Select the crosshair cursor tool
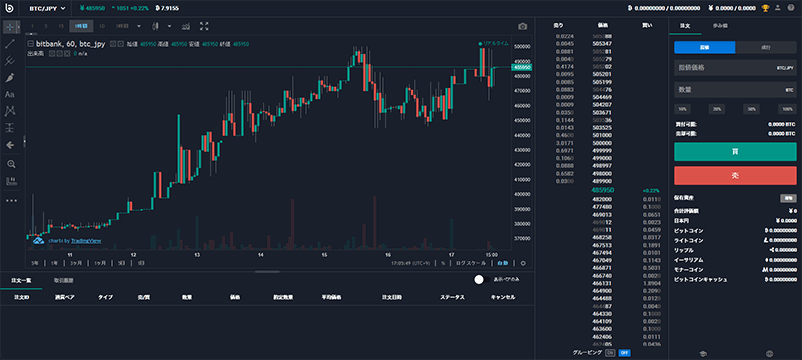Viewport: 802px width, 360px height. pyautogui.click(x=10, y=27)
